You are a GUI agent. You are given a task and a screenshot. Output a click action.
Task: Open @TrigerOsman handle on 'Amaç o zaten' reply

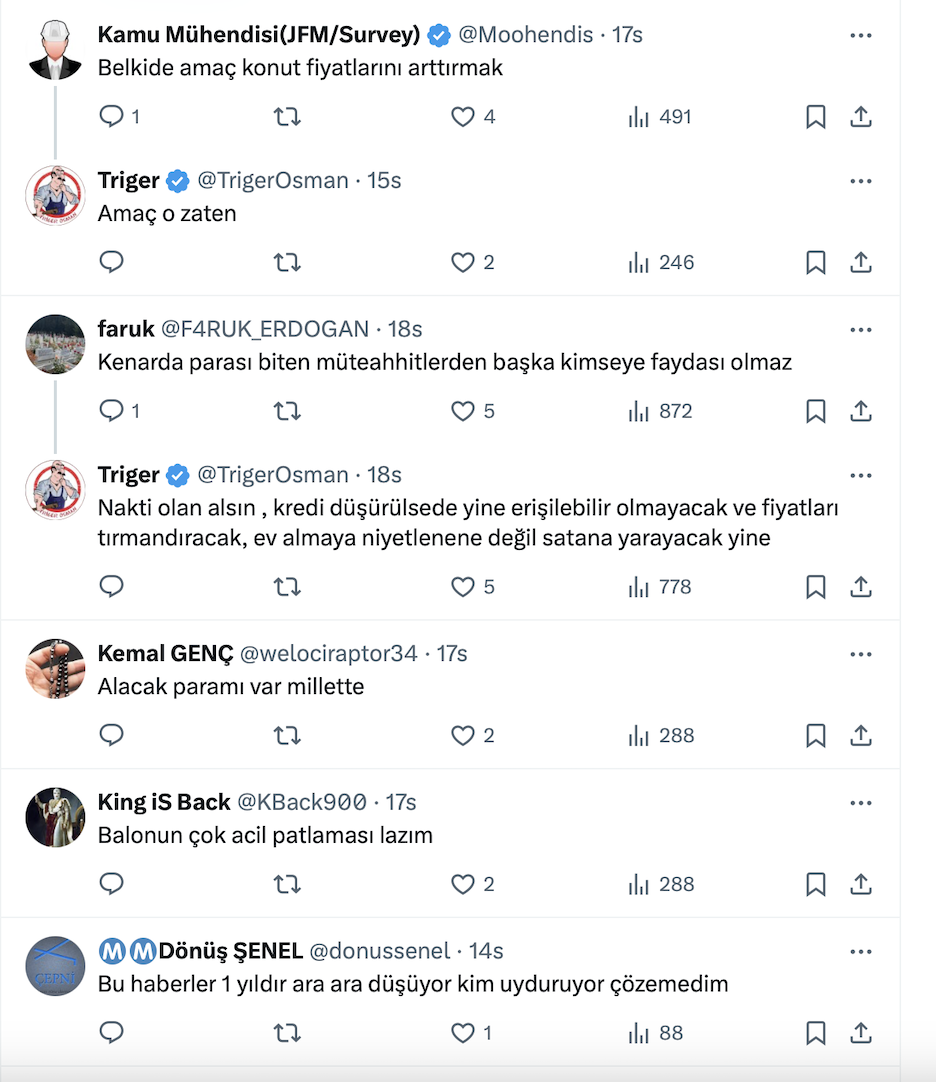click(x=272, y=181)
